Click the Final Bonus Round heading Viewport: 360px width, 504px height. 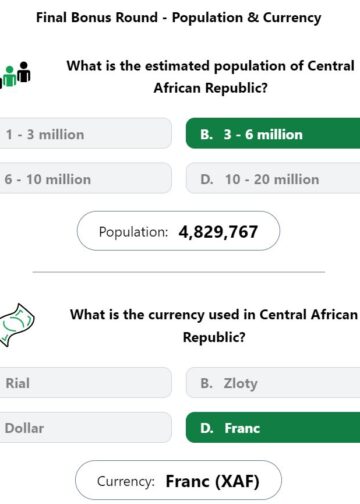click(x=179, y=18)
